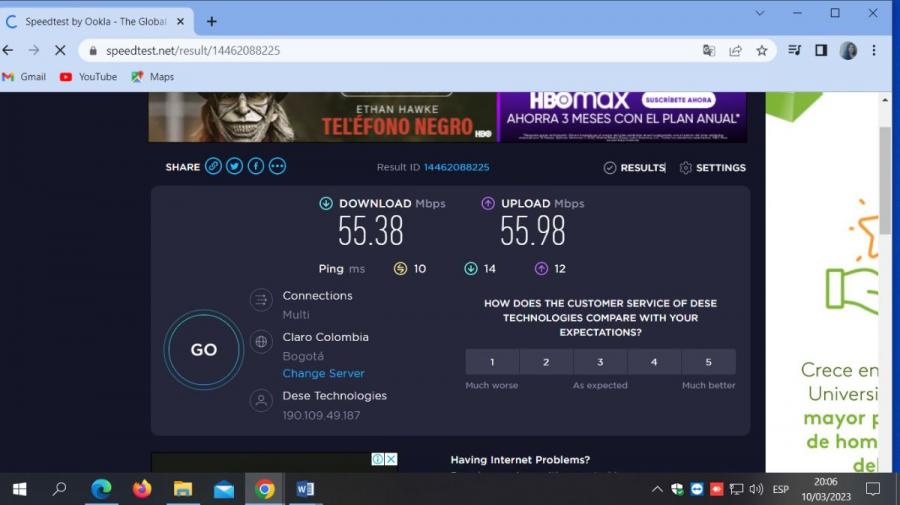Copy the share link icon
The image size is (900, 505).
[214, 166]
